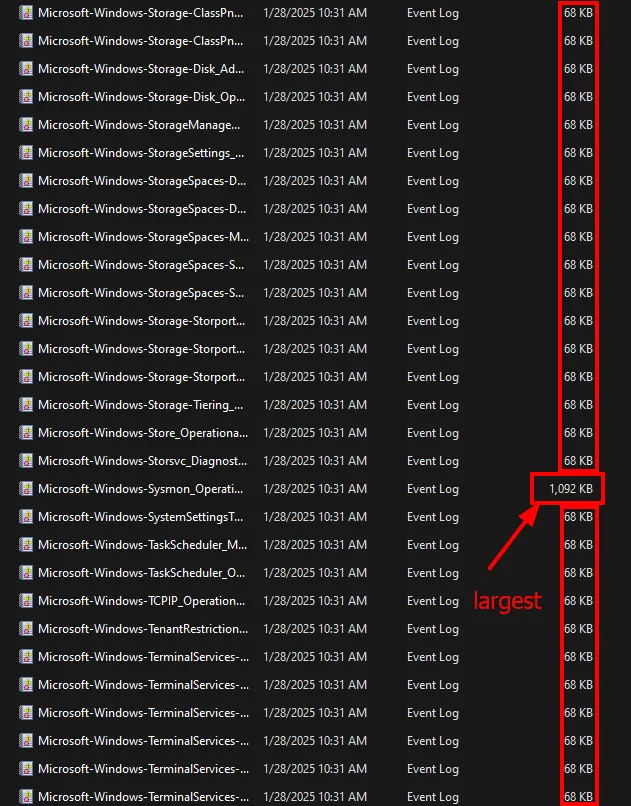Select the Store_Operational event log icon
Image resolution: width=631 pixels, height=806 pixels.
coord(27,433)
